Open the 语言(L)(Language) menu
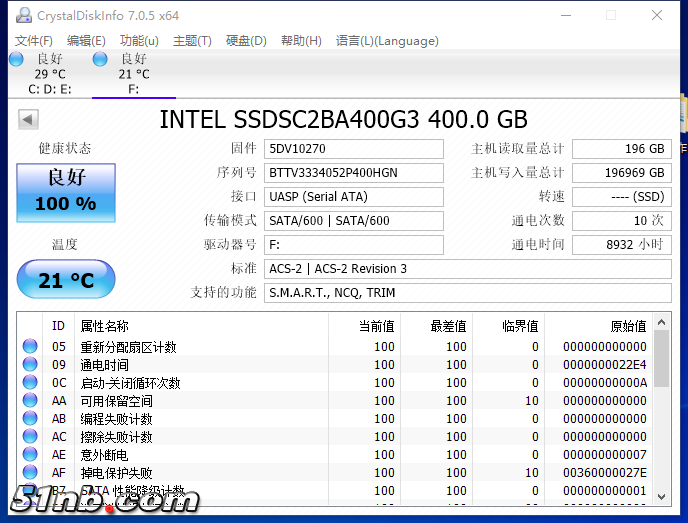688x523 pixels. (387, 41)
